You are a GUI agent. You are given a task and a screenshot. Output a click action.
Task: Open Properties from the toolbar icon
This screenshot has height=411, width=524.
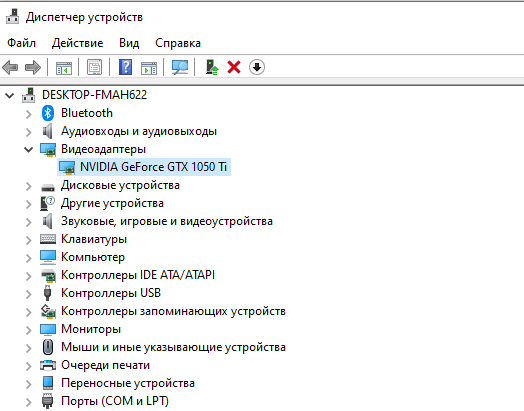pos(95,67)
